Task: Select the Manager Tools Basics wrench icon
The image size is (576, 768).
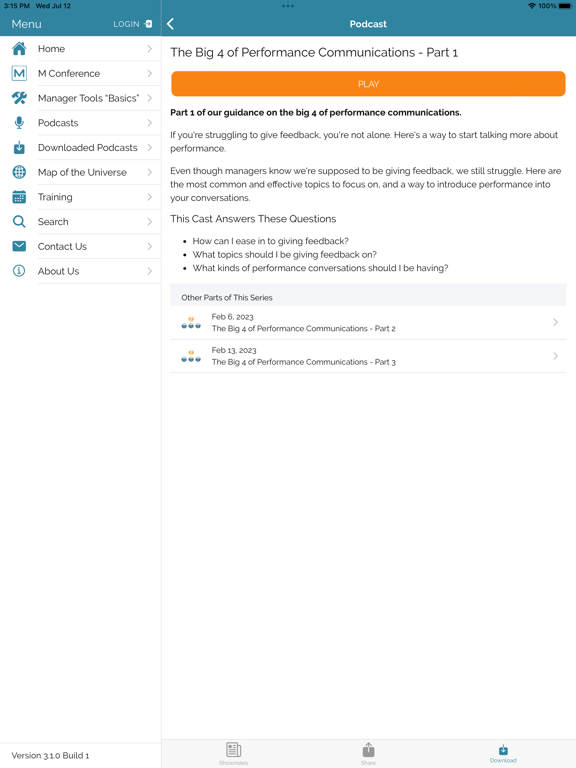Action: pyautogui.click(x=19, y=98)
